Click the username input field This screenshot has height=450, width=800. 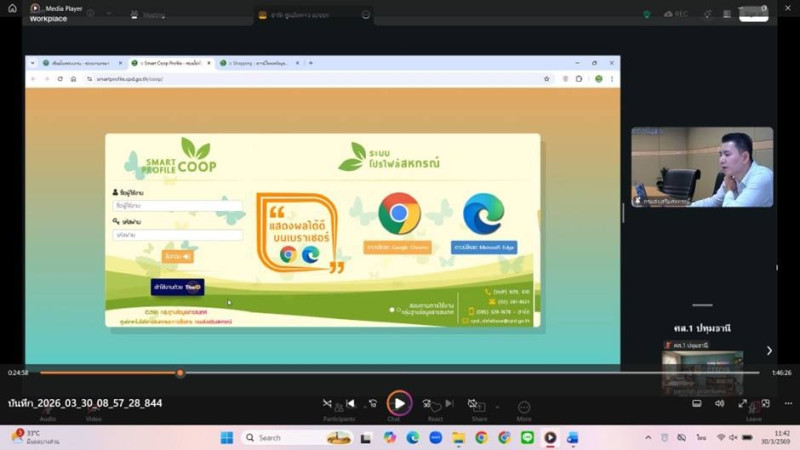tap(177, 206)
